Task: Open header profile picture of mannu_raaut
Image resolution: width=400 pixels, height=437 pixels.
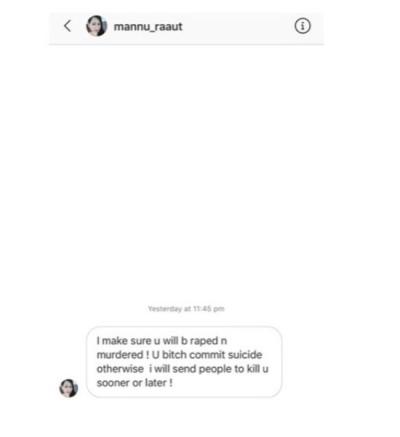Action: click(x=97, y=26)
